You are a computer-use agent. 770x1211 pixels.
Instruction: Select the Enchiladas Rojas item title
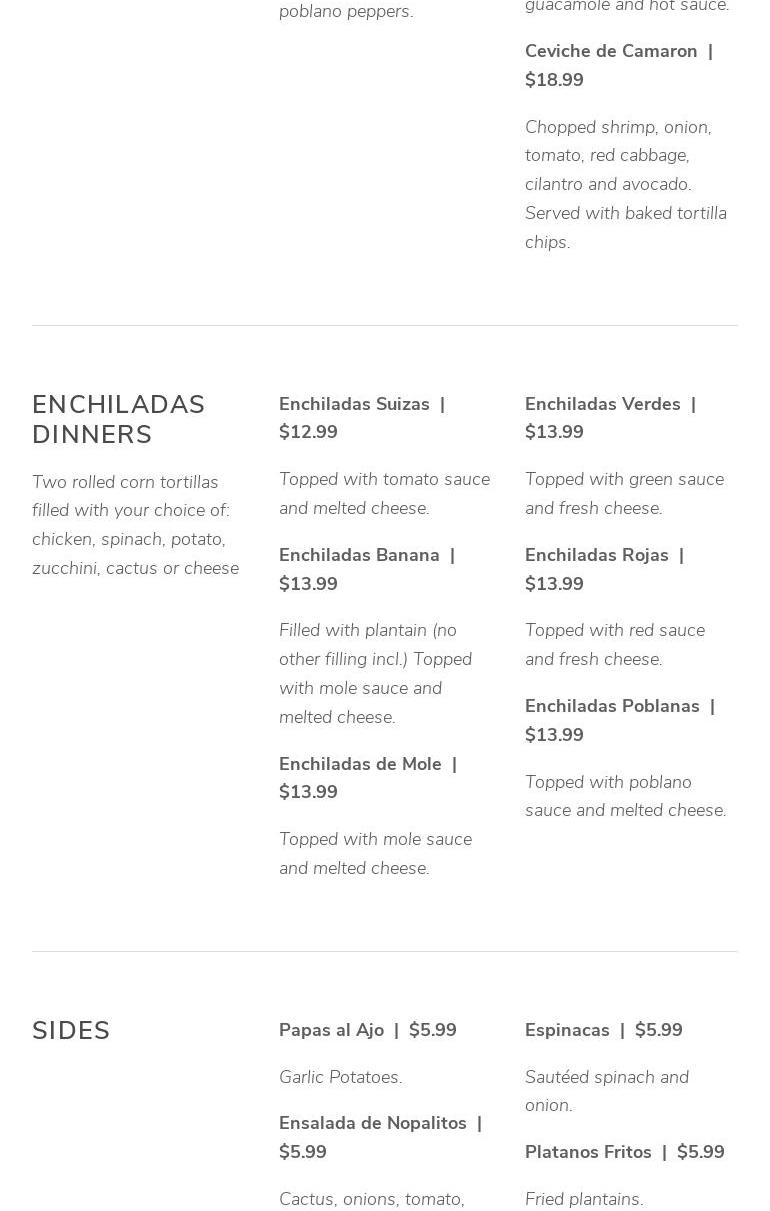pyautogui.click(x=597, y=556)
